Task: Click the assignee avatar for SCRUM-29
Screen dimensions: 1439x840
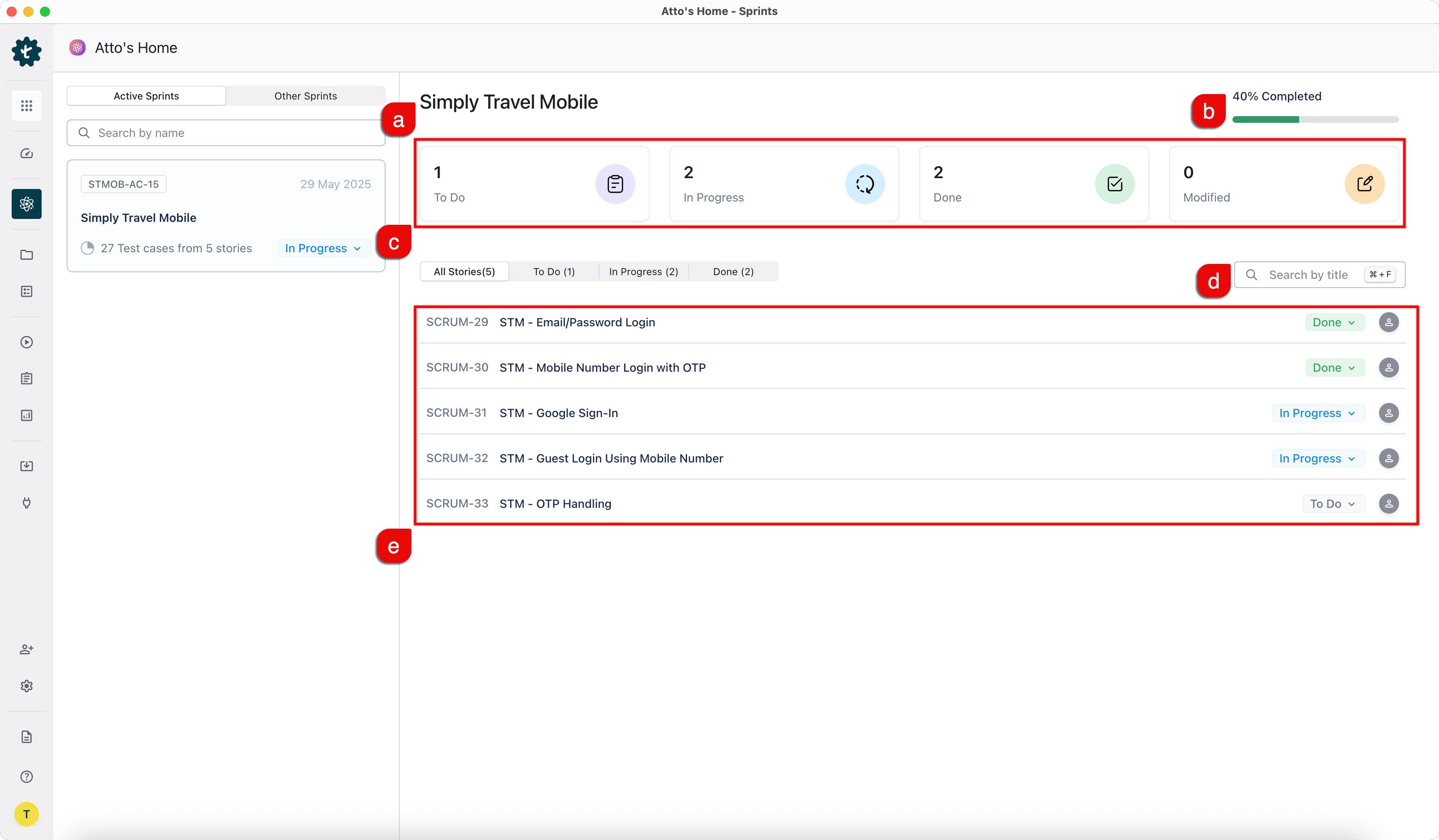Action: [1388, 322]
